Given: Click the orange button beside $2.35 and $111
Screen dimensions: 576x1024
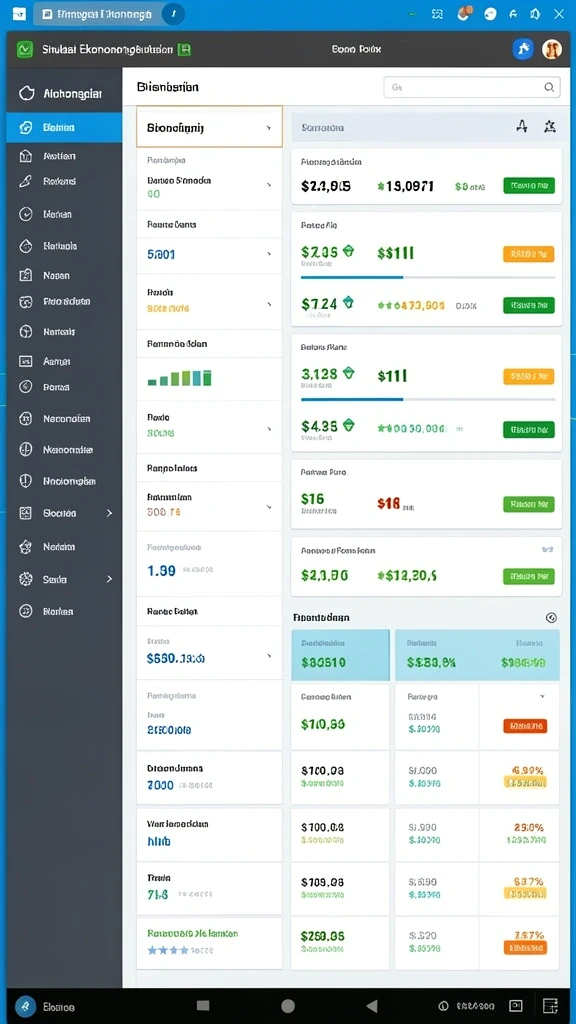Looking at the screenshot, I should [529, 254].
